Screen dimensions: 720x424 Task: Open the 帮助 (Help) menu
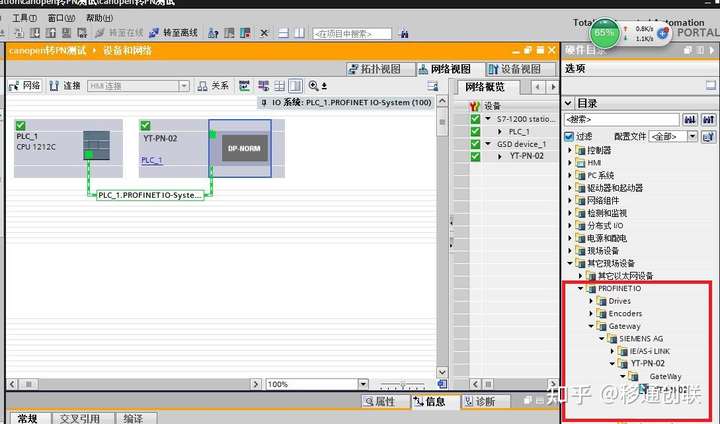click(99, 18)
